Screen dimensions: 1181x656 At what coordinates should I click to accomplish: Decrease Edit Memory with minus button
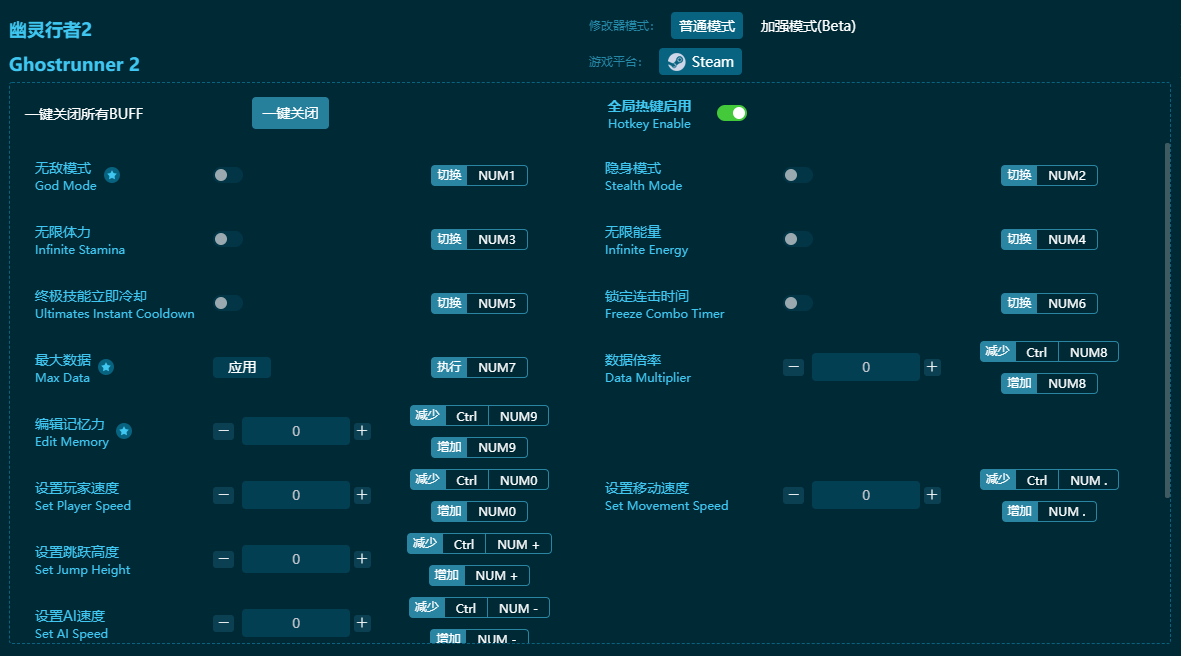pyautogui.click(x=223, y=431)
